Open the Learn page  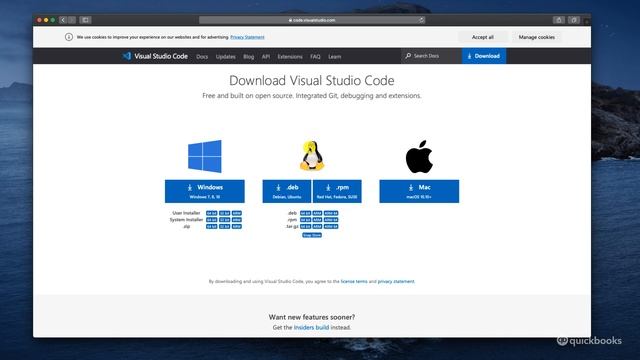(335, 57)
